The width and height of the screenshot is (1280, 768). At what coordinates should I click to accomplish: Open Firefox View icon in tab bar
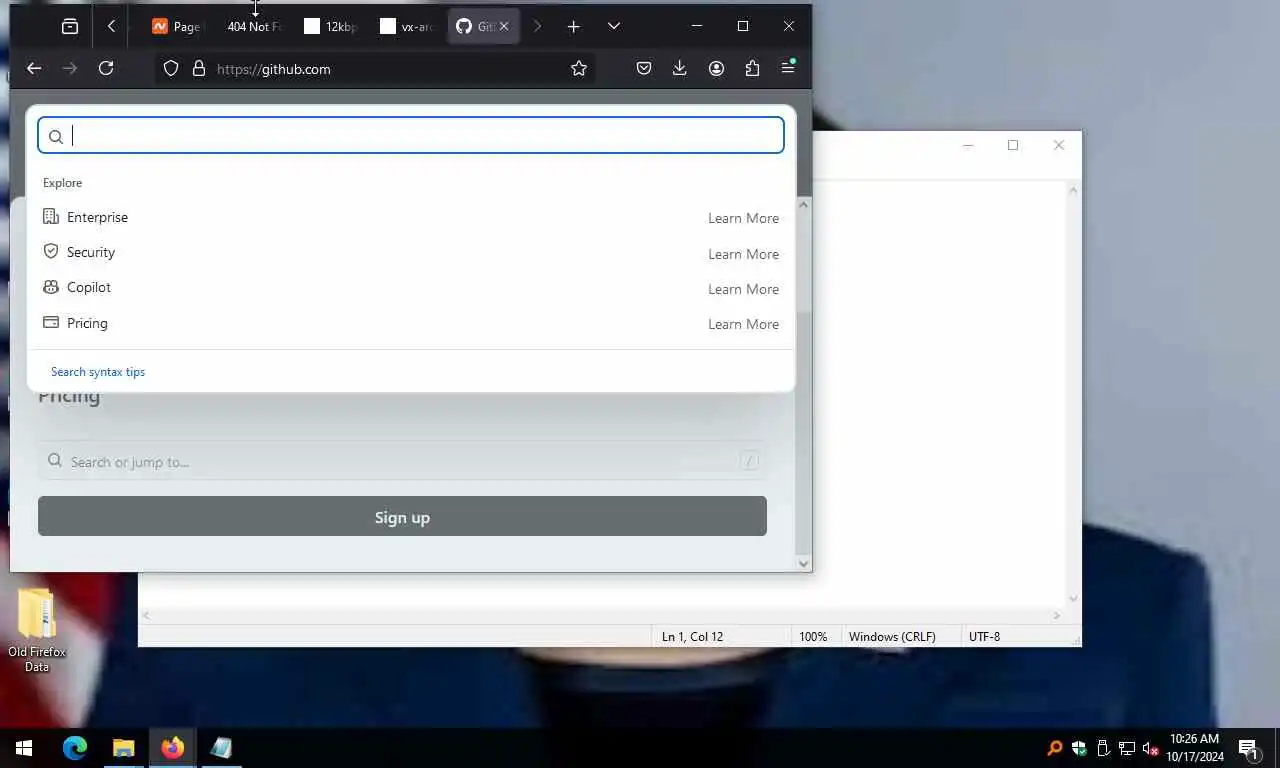[69, 27]
